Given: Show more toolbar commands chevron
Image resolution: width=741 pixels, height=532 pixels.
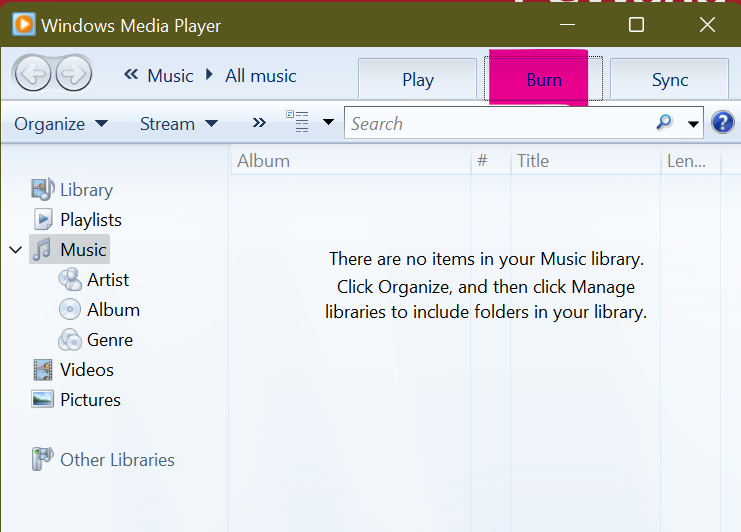Looking at the screenshot, I should (259, 123).
